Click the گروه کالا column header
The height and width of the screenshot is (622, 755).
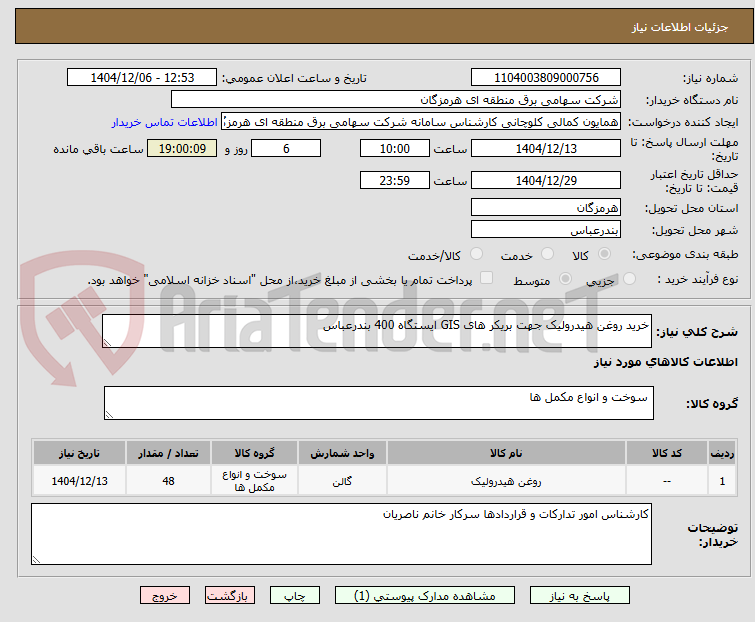click(x=254, y=453)
